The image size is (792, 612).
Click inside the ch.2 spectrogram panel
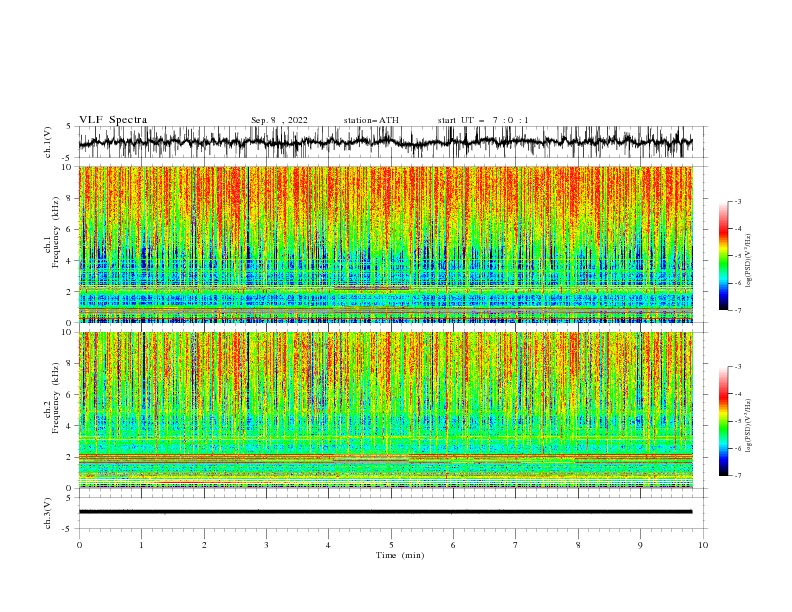385,410
